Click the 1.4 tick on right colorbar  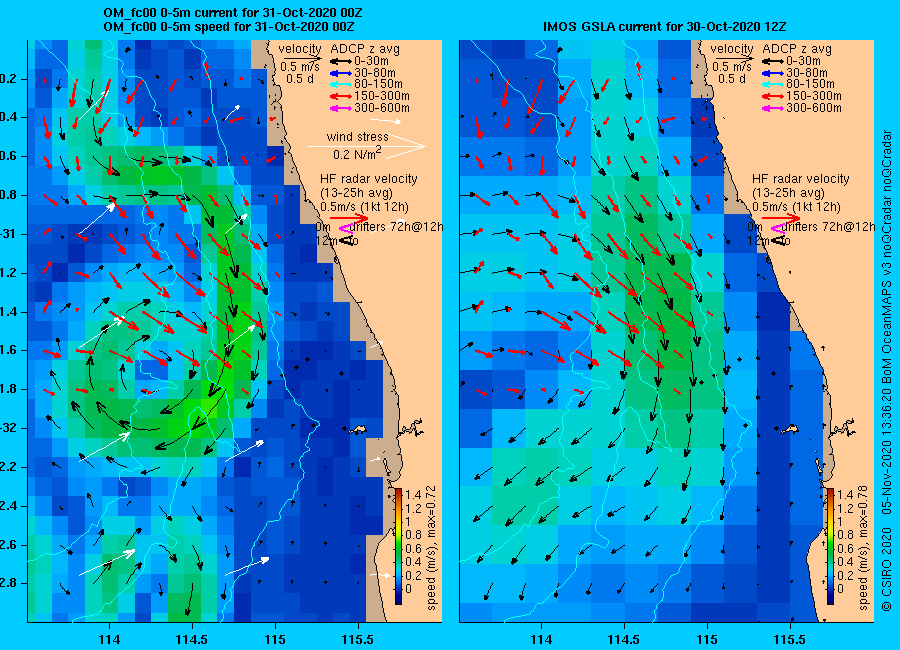point(845,495)
